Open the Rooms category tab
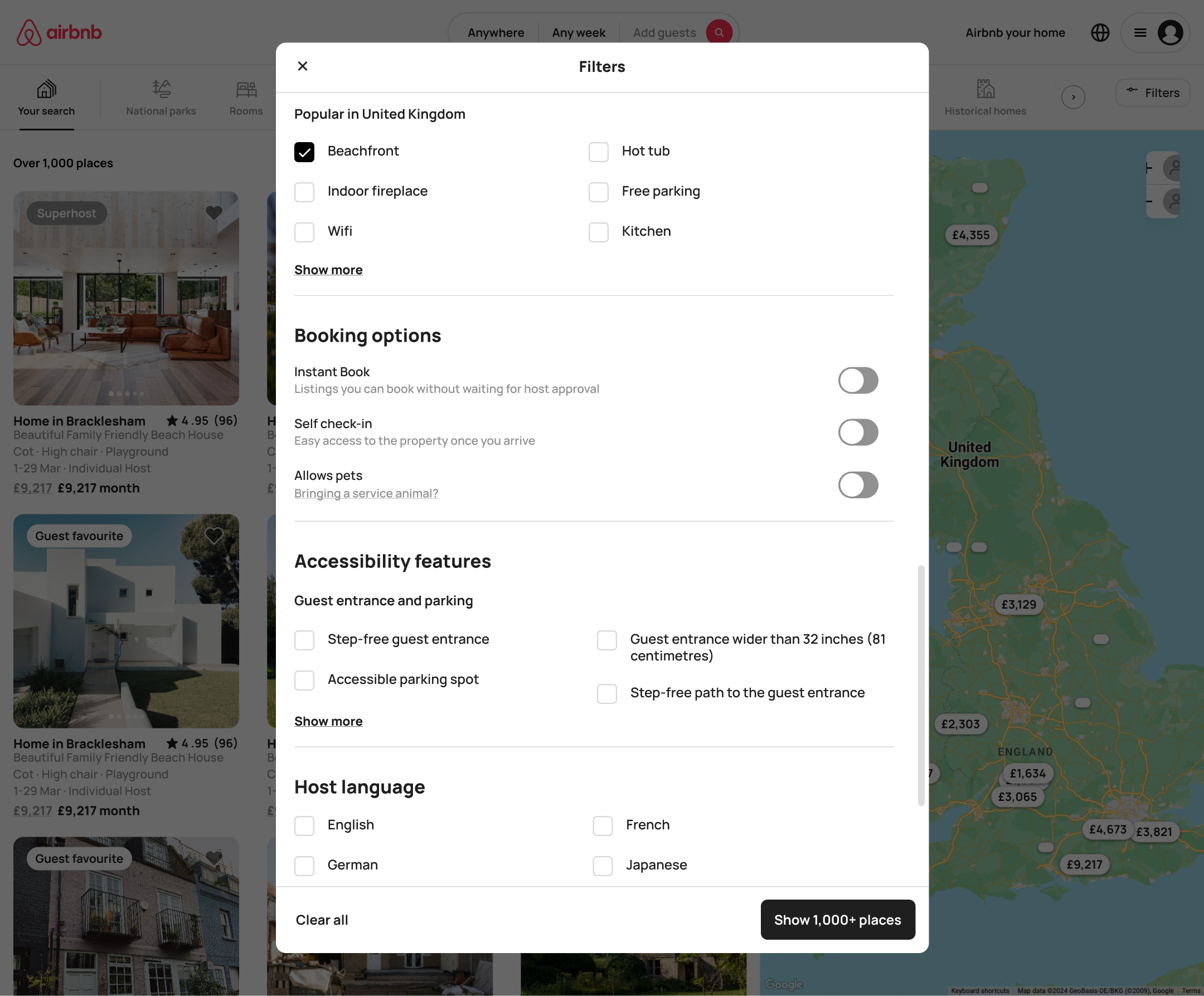1204x996 pixels. pyautogui.click(x=246, y=98)
